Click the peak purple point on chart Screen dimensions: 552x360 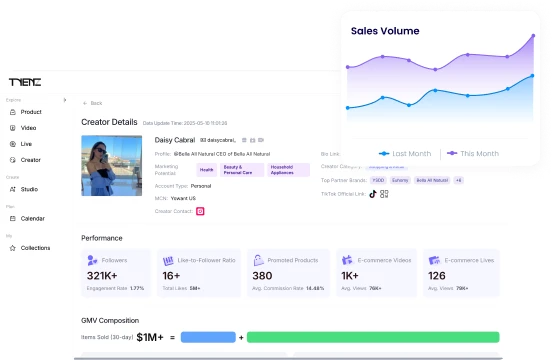533,36
